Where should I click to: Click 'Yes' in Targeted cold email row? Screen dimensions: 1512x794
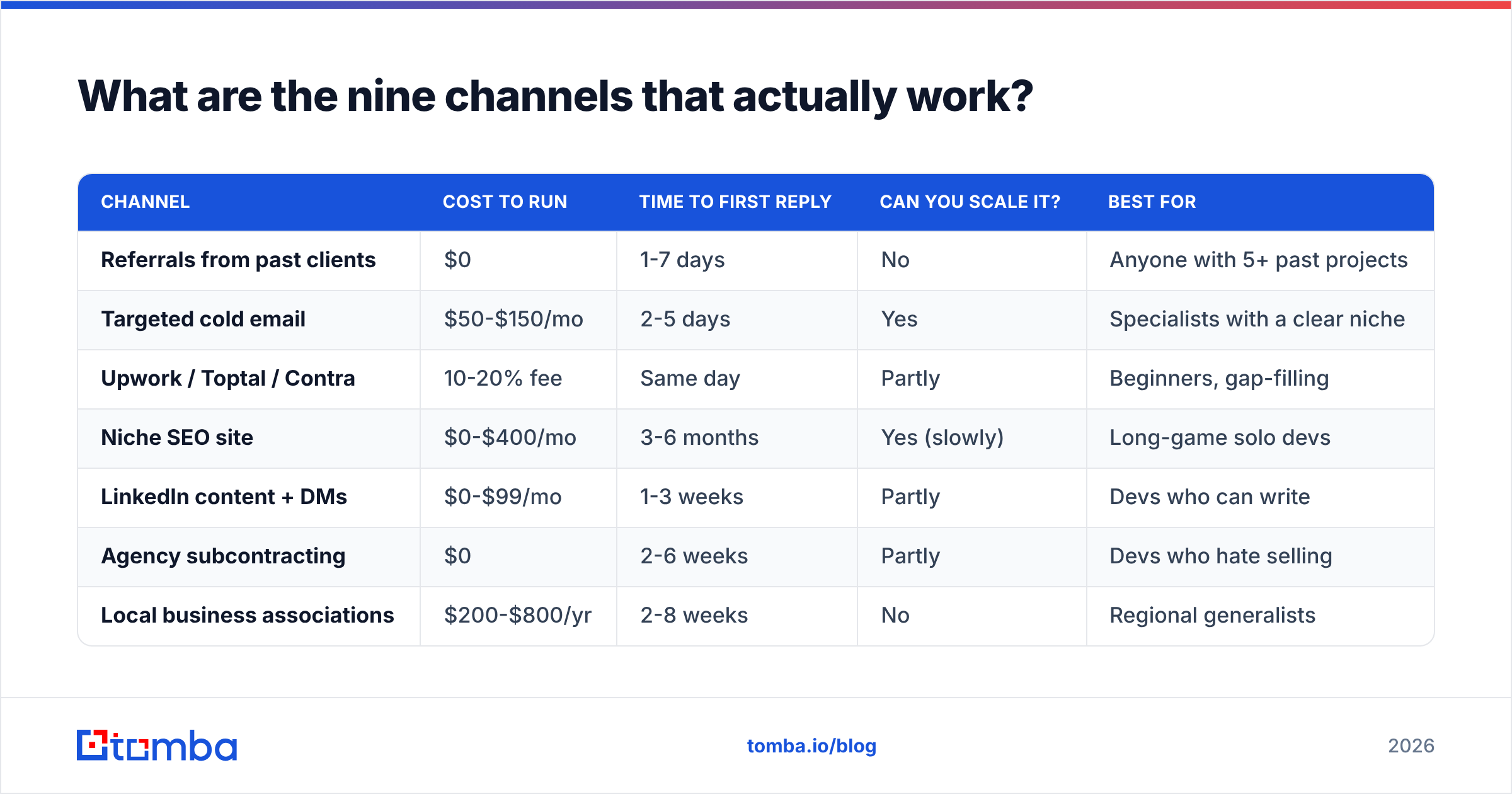(899, 319)
